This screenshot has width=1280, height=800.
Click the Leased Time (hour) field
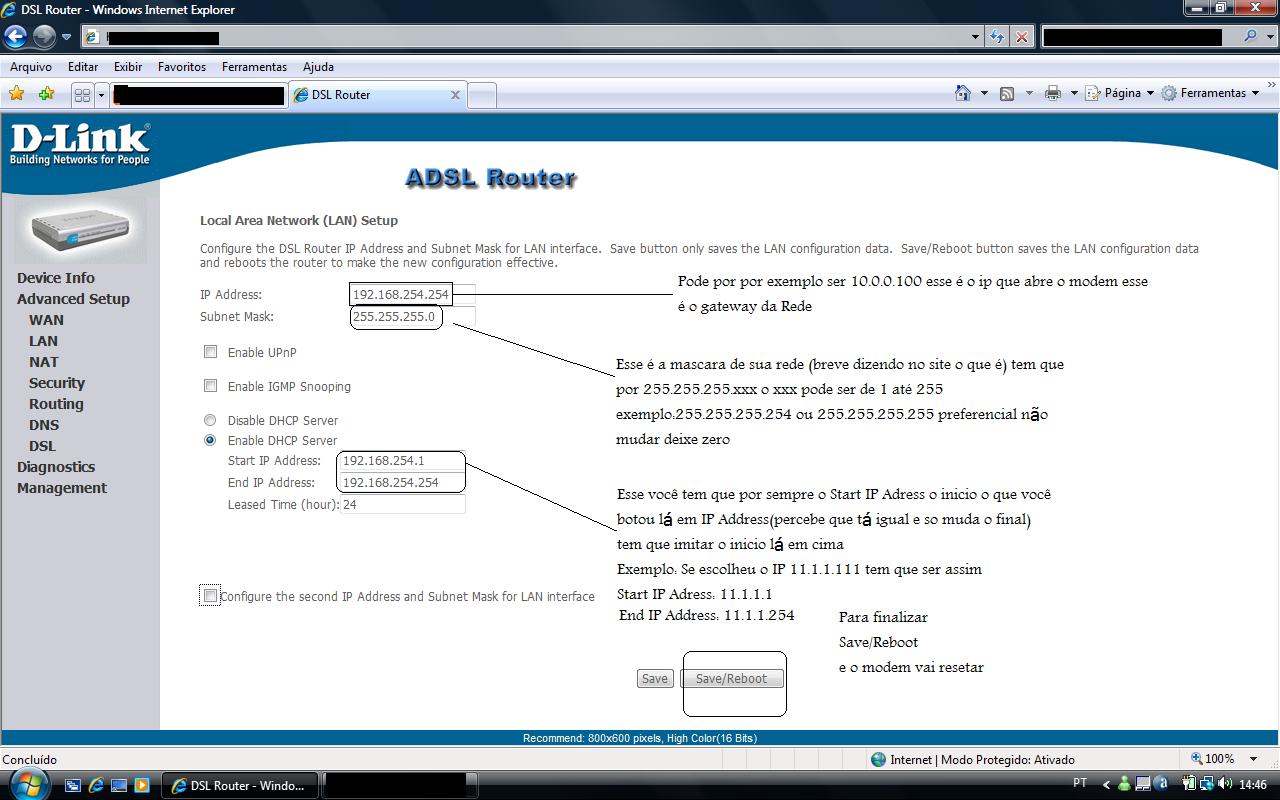[x=403, y=505]
